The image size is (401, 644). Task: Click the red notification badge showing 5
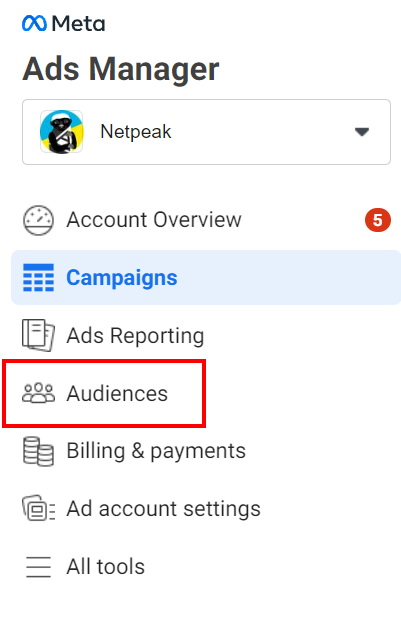(x=378, y=220)
